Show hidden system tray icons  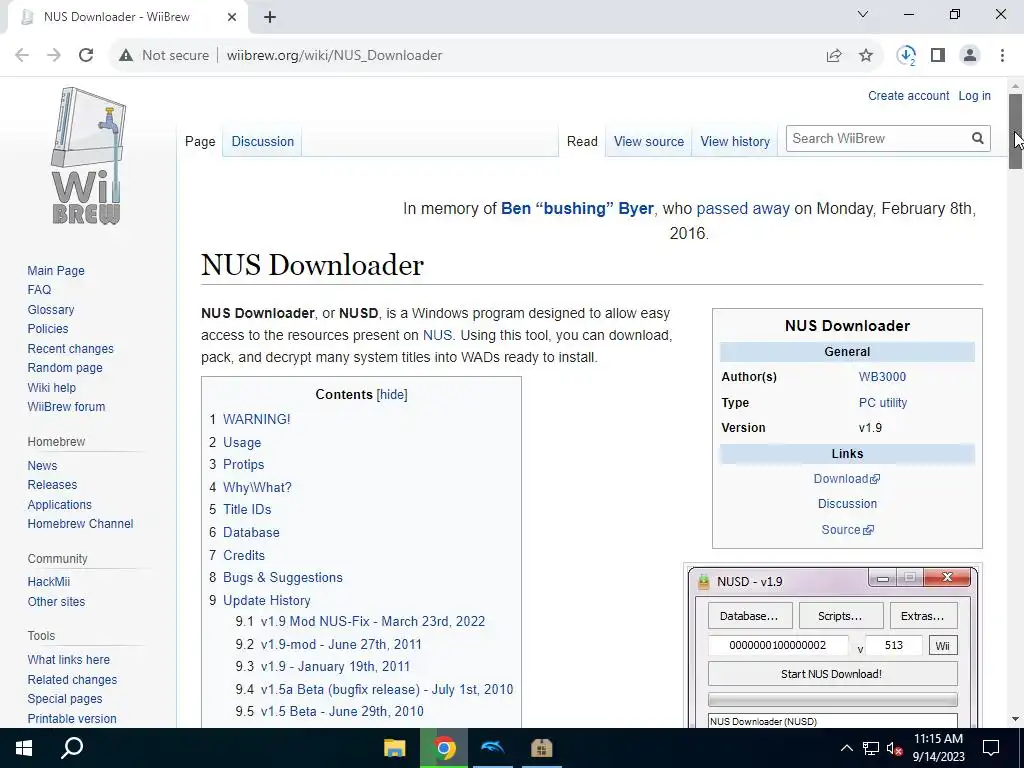846,748
